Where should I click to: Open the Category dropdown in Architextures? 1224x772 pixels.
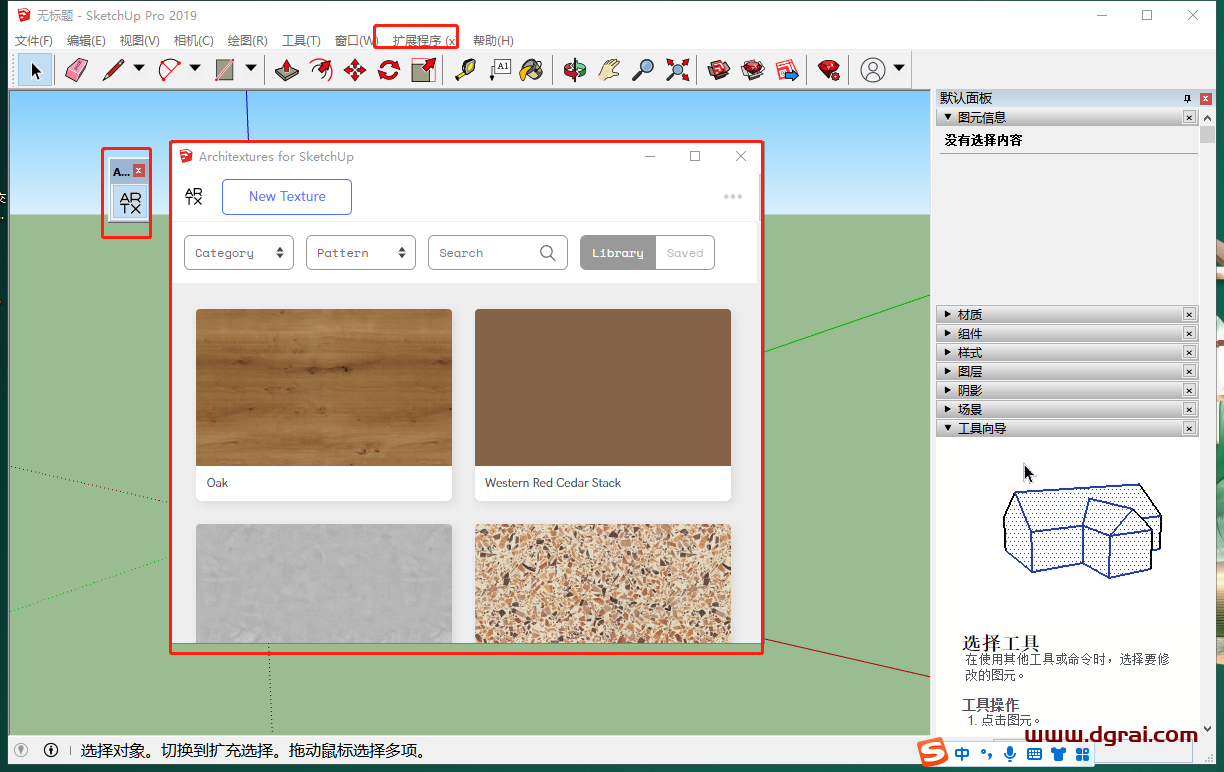click(x=238, y=252)
